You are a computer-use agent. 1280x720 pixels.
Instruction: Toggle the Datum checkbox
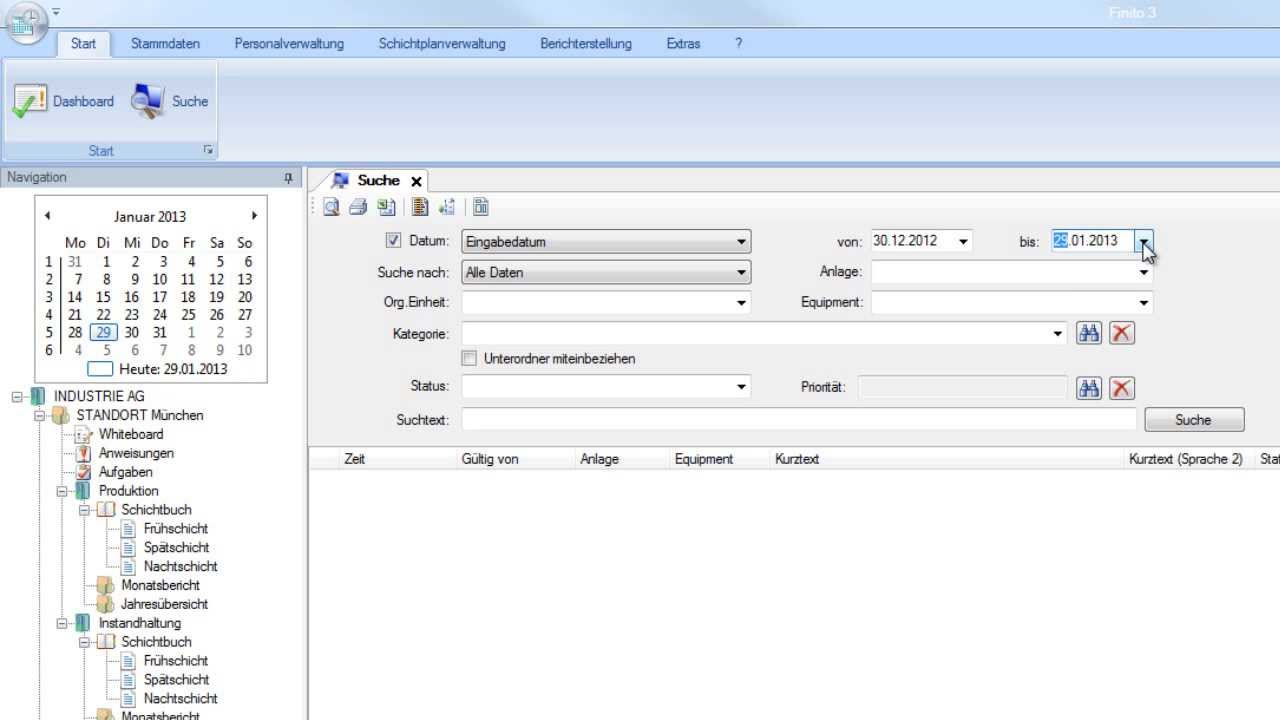(393, 241)
